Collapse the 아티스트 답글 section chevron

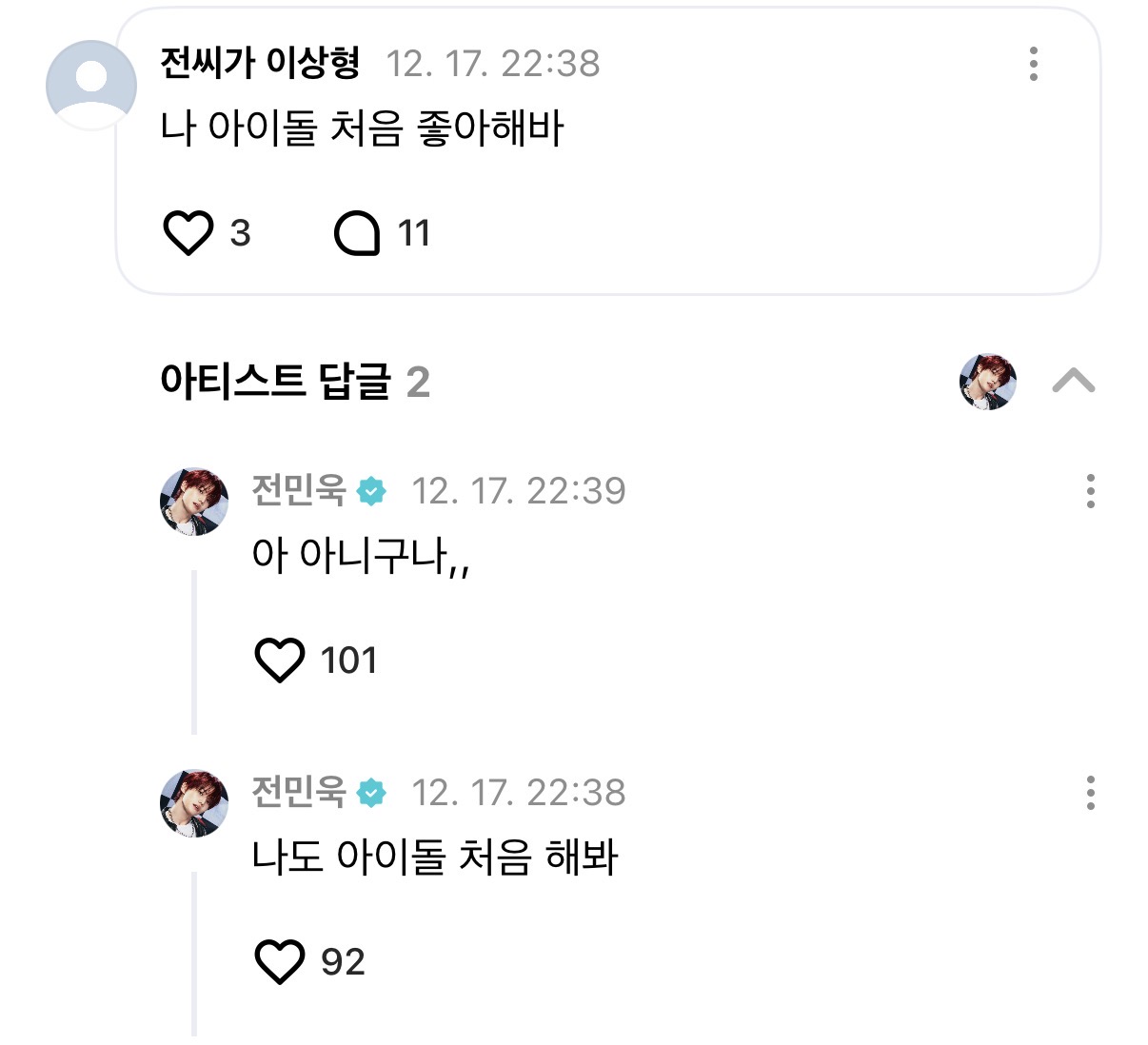(x=1073, y=382)
